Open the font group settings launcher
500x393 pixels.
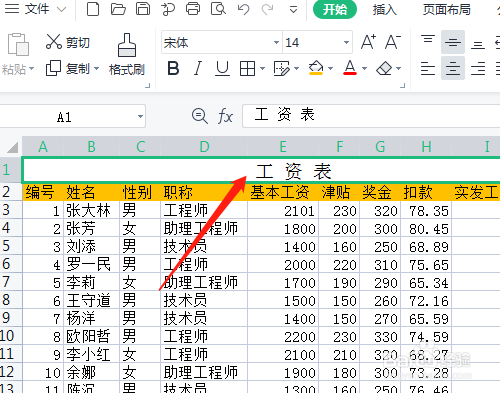(x=402, y=86)
